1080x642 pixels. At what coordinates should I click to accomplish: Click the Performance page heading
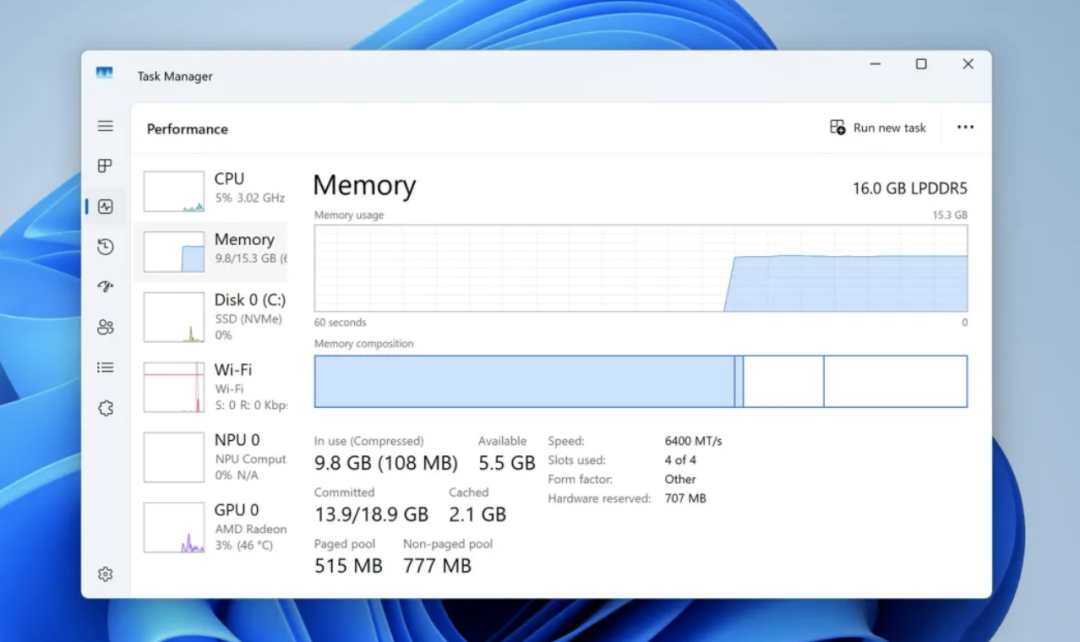click(187, 129)
